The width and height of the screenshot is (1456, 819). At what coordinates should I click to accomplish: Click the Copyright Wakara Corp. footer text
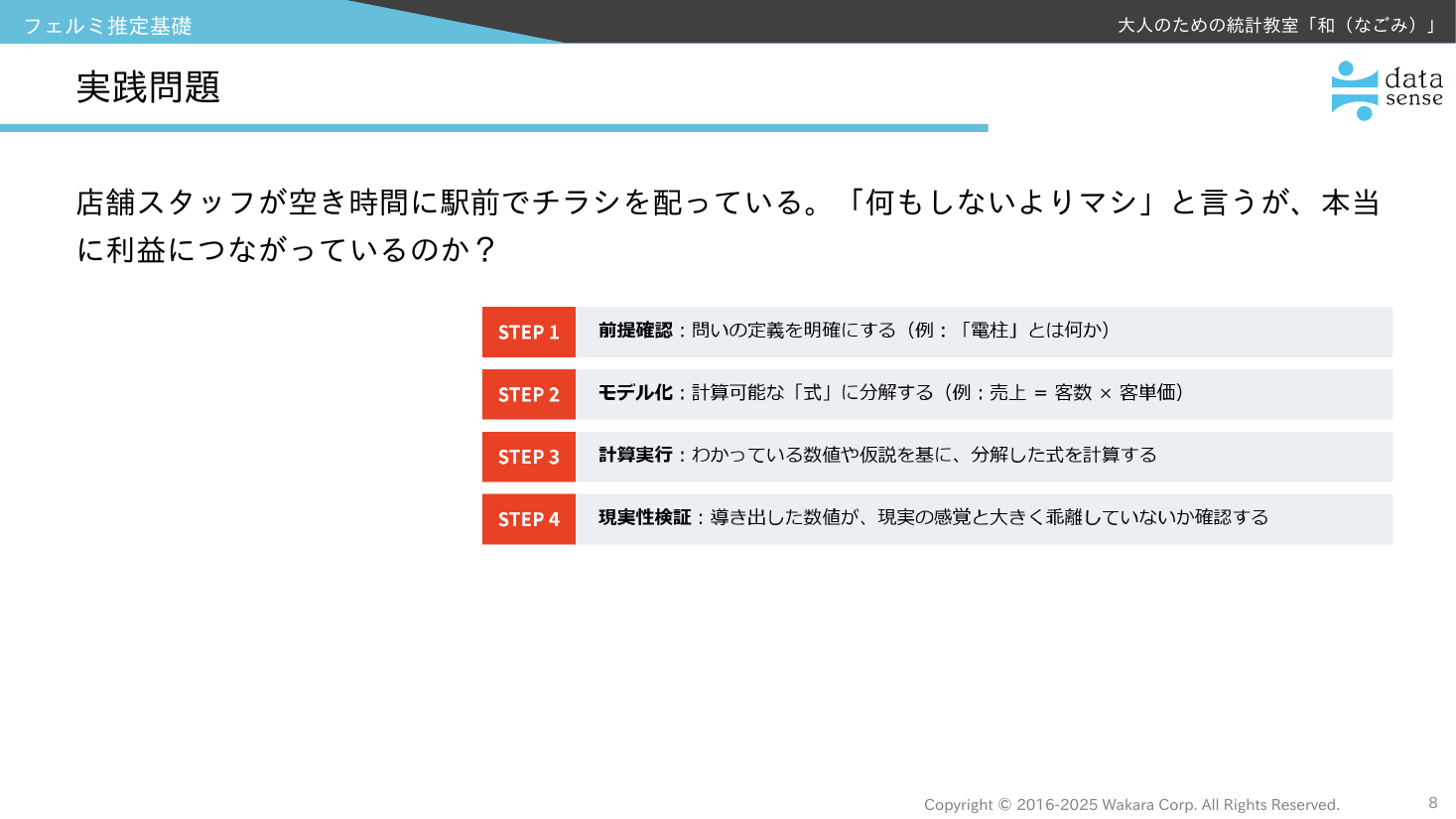[x=1131, y=804]
